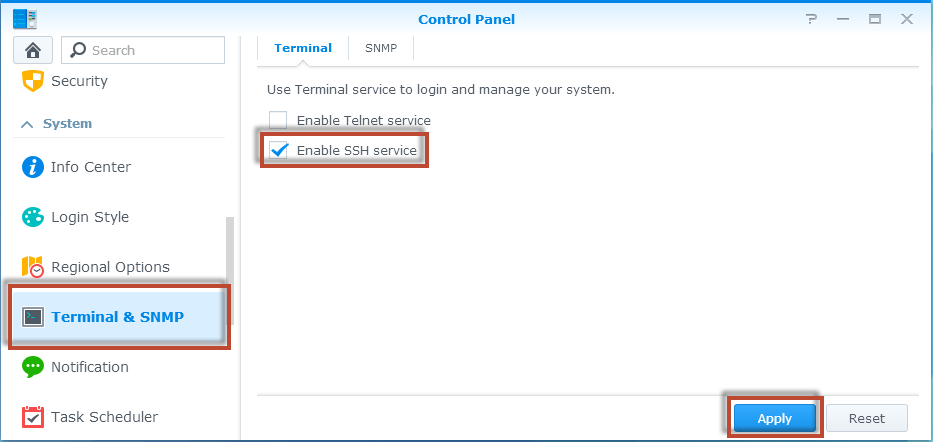
Task: Click the sidebar vertical scrollbar
Action: 230,270
